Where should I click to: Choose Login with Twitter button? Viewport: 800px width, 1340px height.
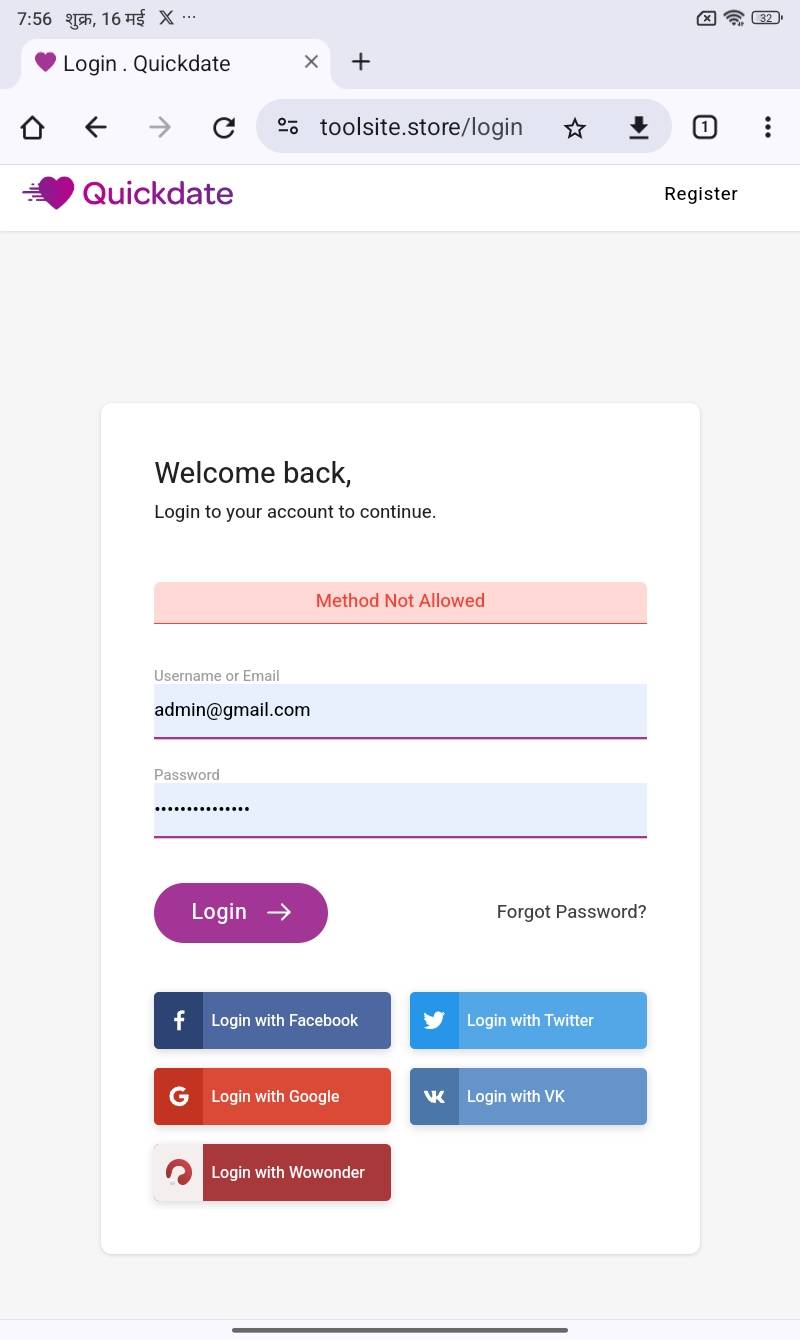(x=528, y=1020)
